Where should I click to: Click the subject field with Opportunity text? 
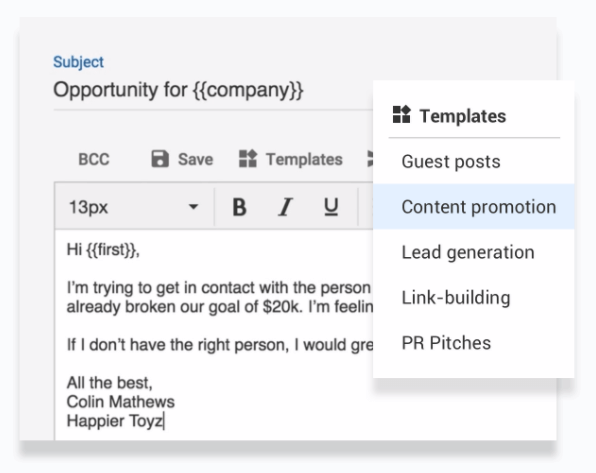[x=213, y=90]
